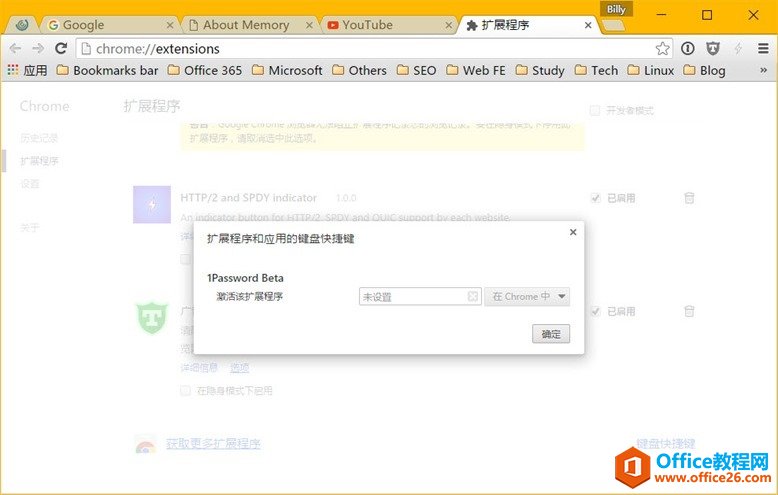Open the SEO bookmark folder
Image resolution: width=778 pixels, height=495 pixels.
pos(416,70)
